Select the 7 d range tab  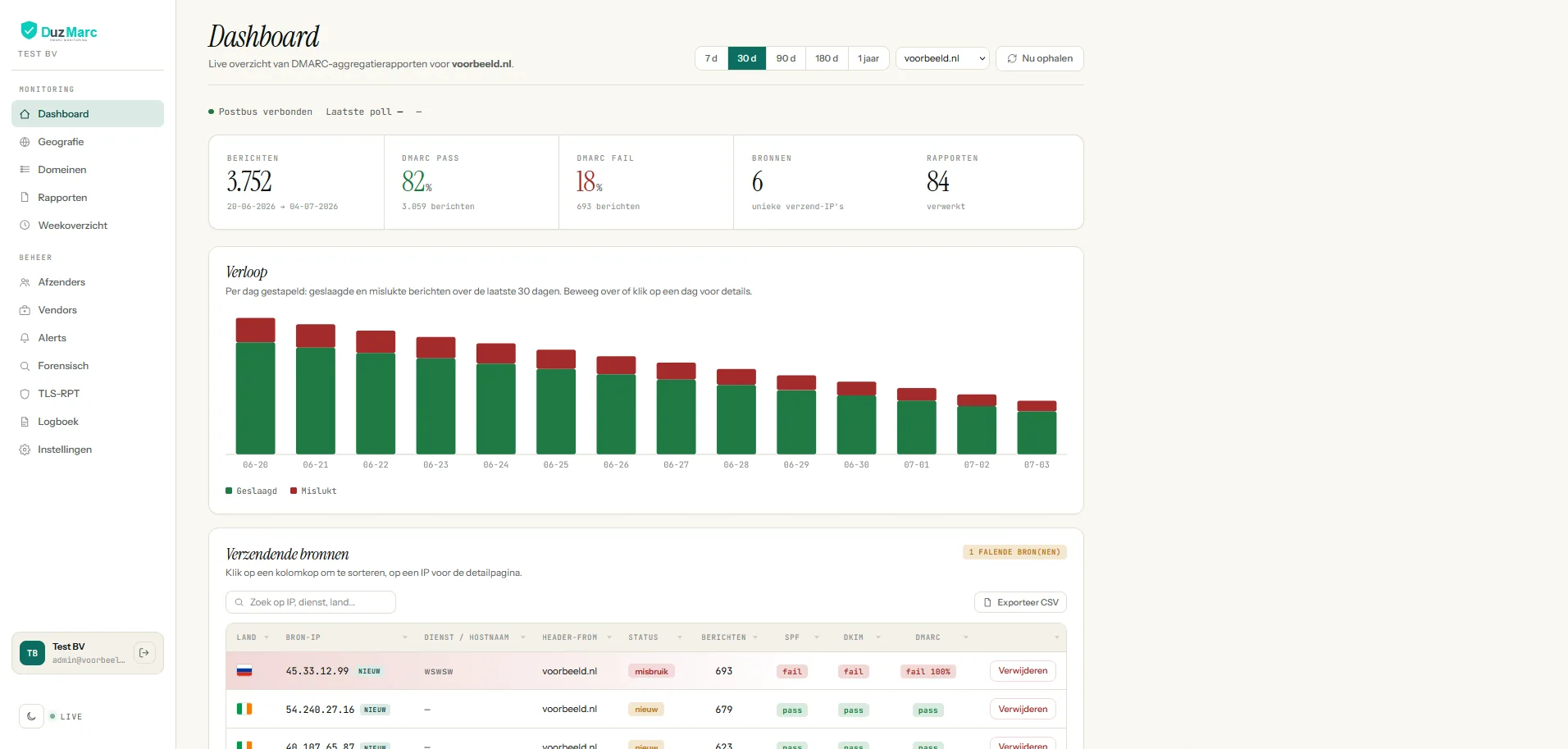[711, 58]
